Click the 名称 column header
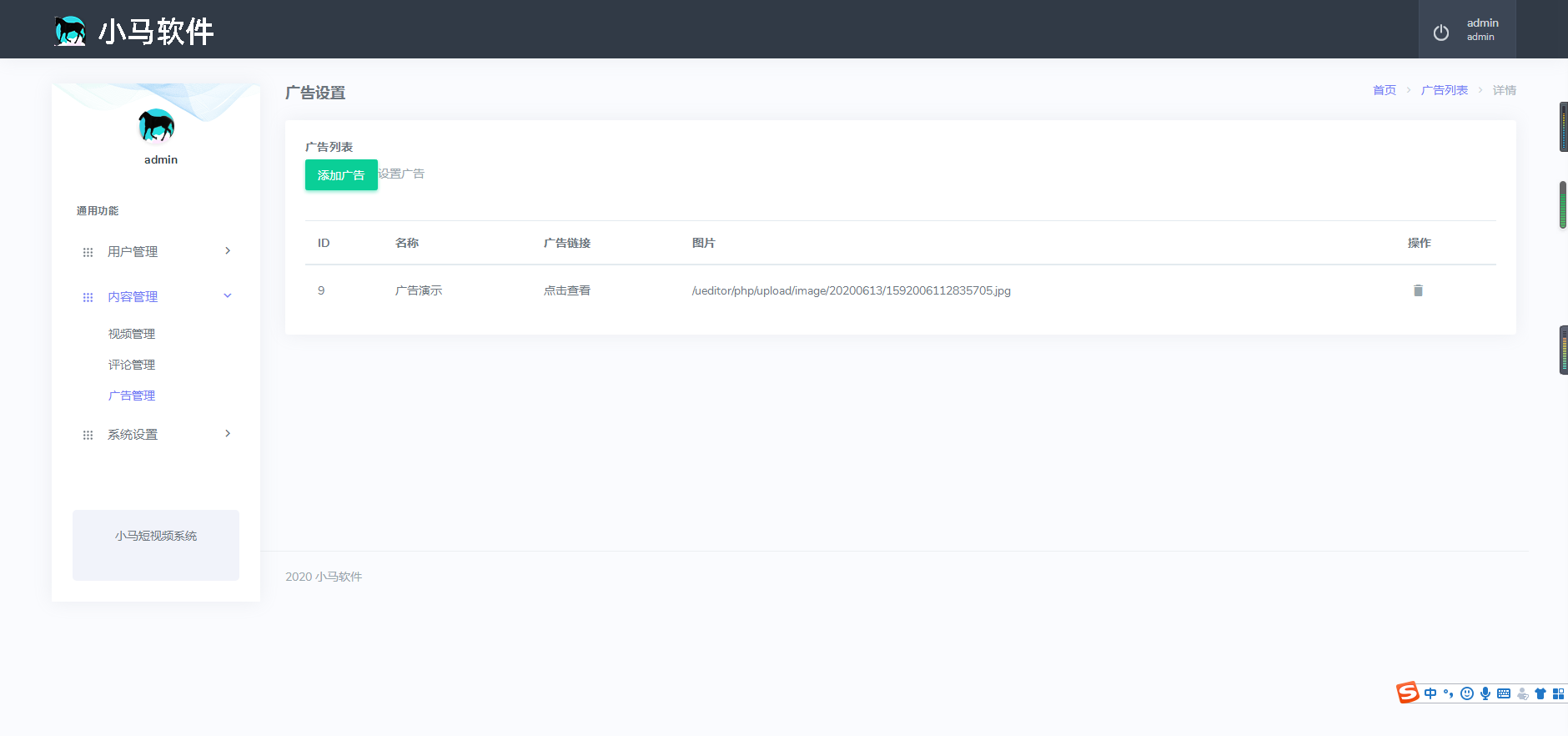Image resolution: width=1568 pixels, height=736 pixels. click(x=407, y=243)
